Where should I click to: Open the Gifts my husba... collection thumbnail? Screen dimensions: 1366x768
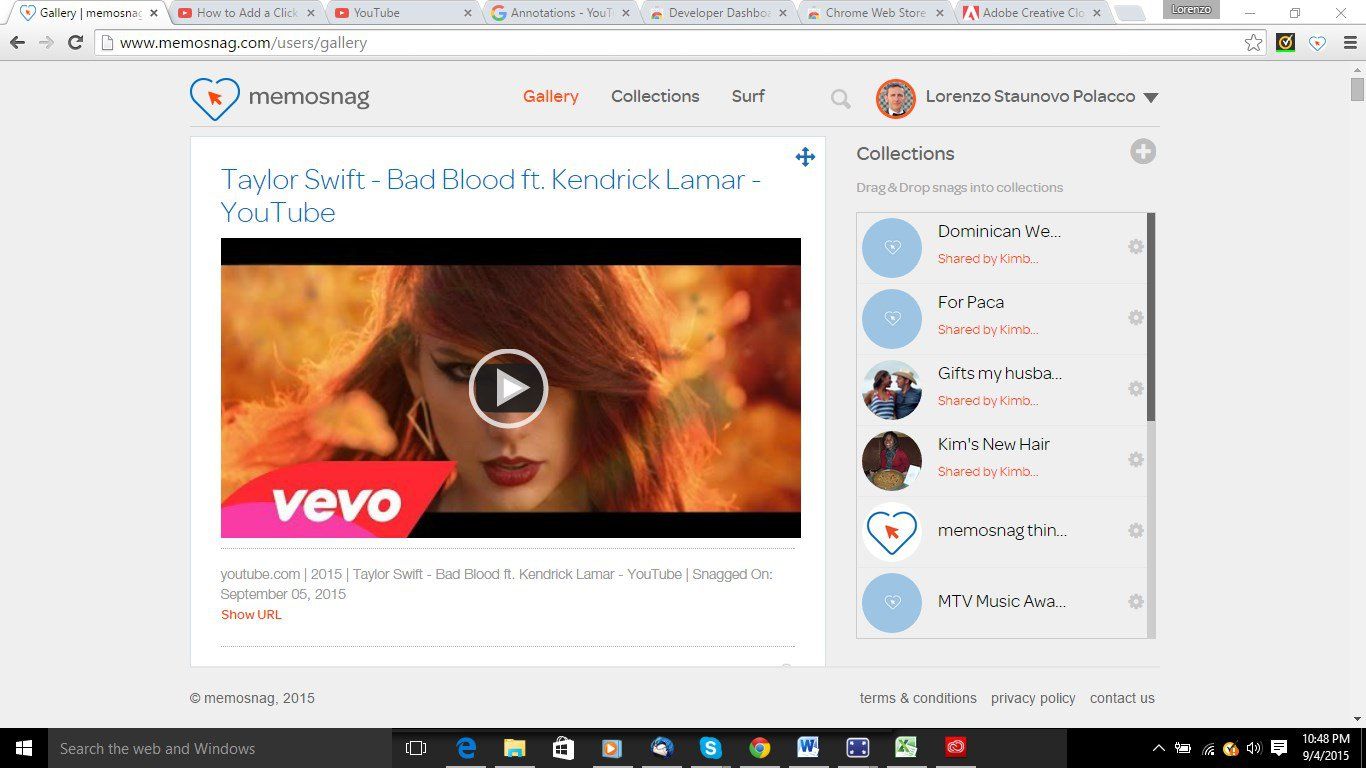(892, 390)
